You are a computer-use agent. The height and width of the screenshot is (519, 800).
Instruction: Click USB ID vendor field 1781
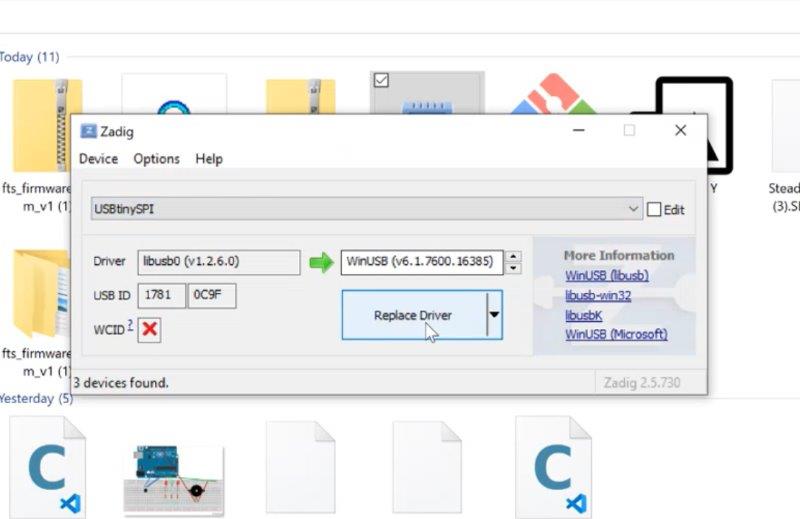162,295
